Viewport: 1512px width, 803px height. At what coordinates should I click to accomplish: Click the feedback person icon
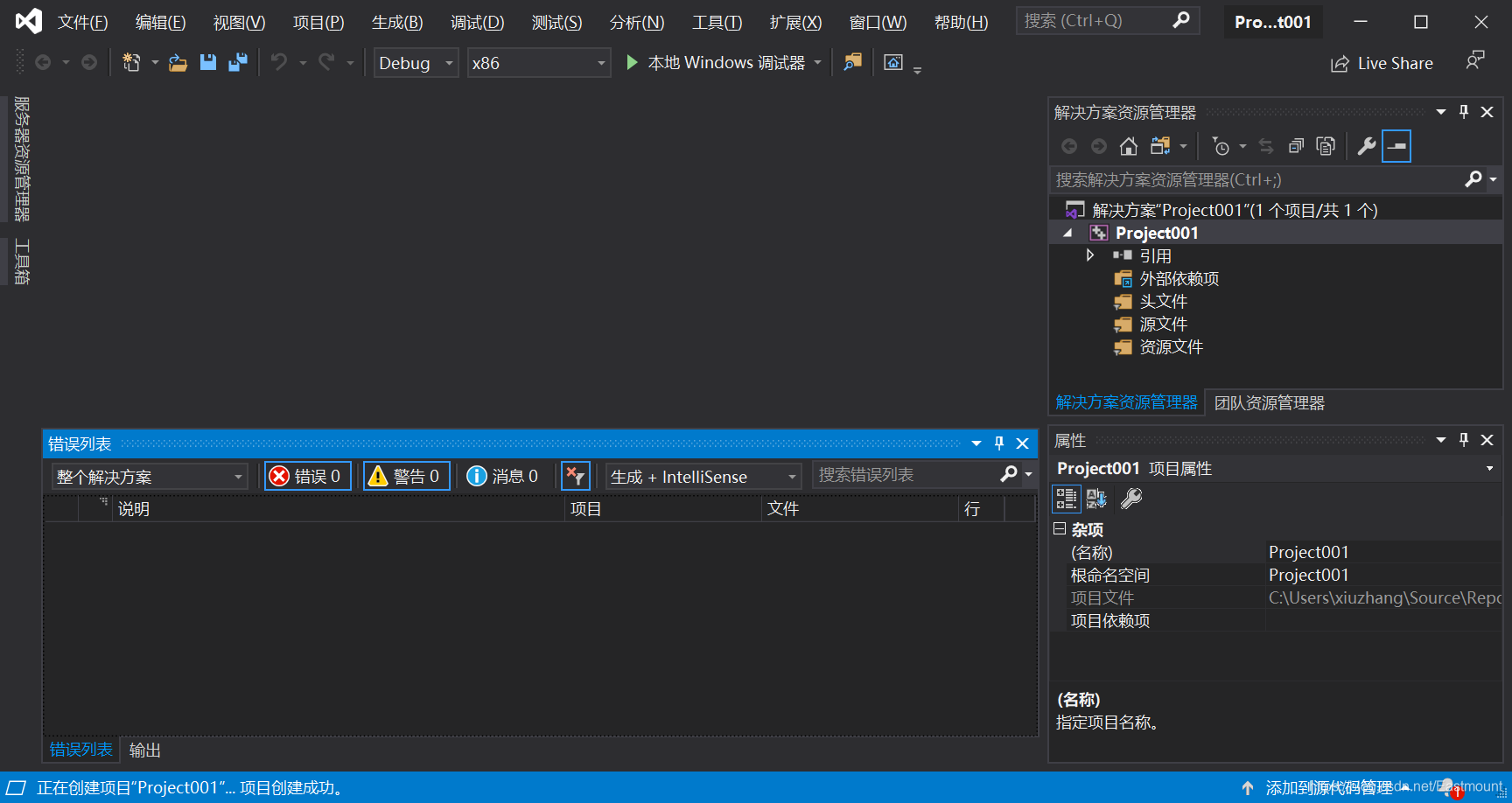(1475, 61)
